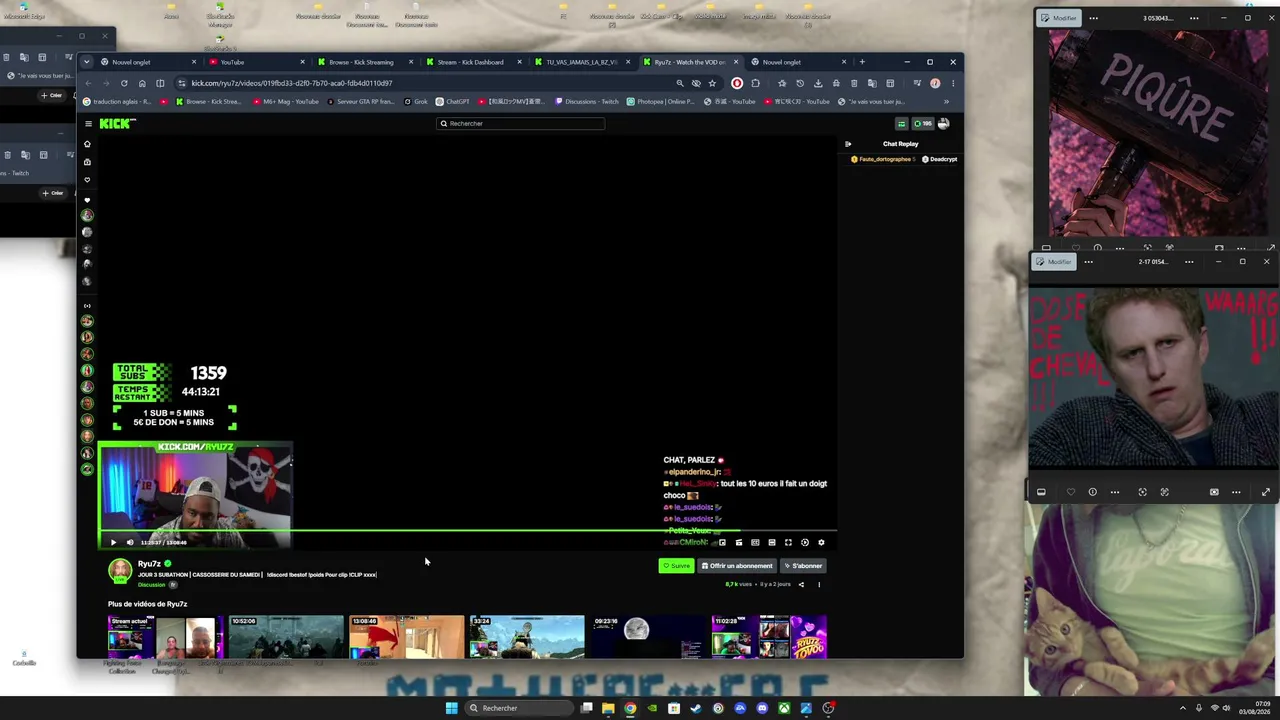Play the Ryu7z VOD video
The width and height of the screenshot is (1280, 720).
pos(113,542)
